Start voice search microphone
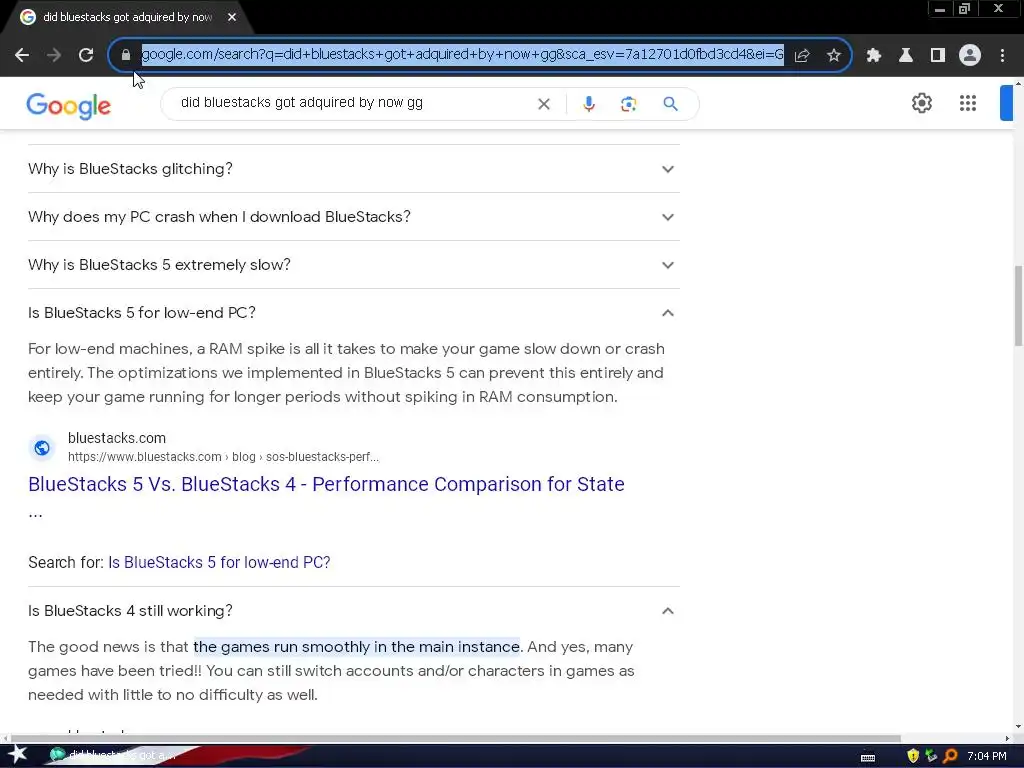 coord(589,104)
